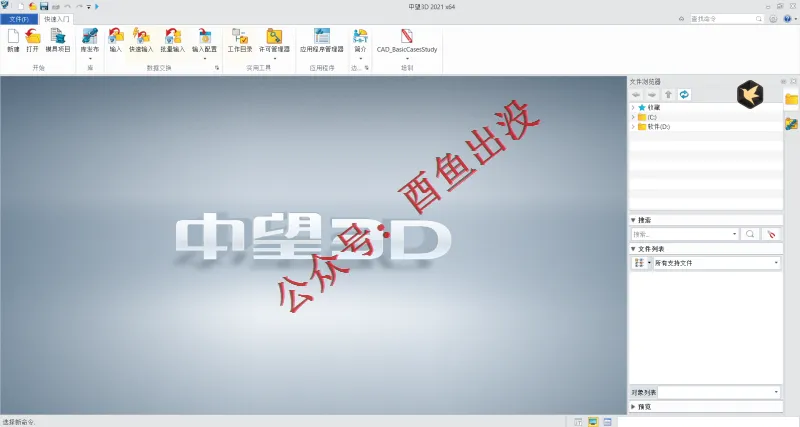800x427 pixels.
Task: Close the 文件浏览器 panel
Action: pyautogui.click(x=793, y=82)
